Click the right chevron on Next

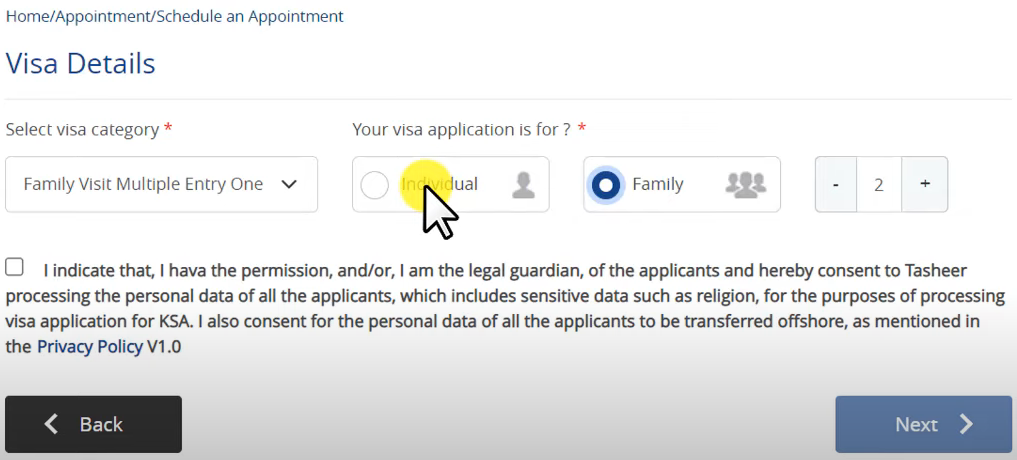pos(966,424)
